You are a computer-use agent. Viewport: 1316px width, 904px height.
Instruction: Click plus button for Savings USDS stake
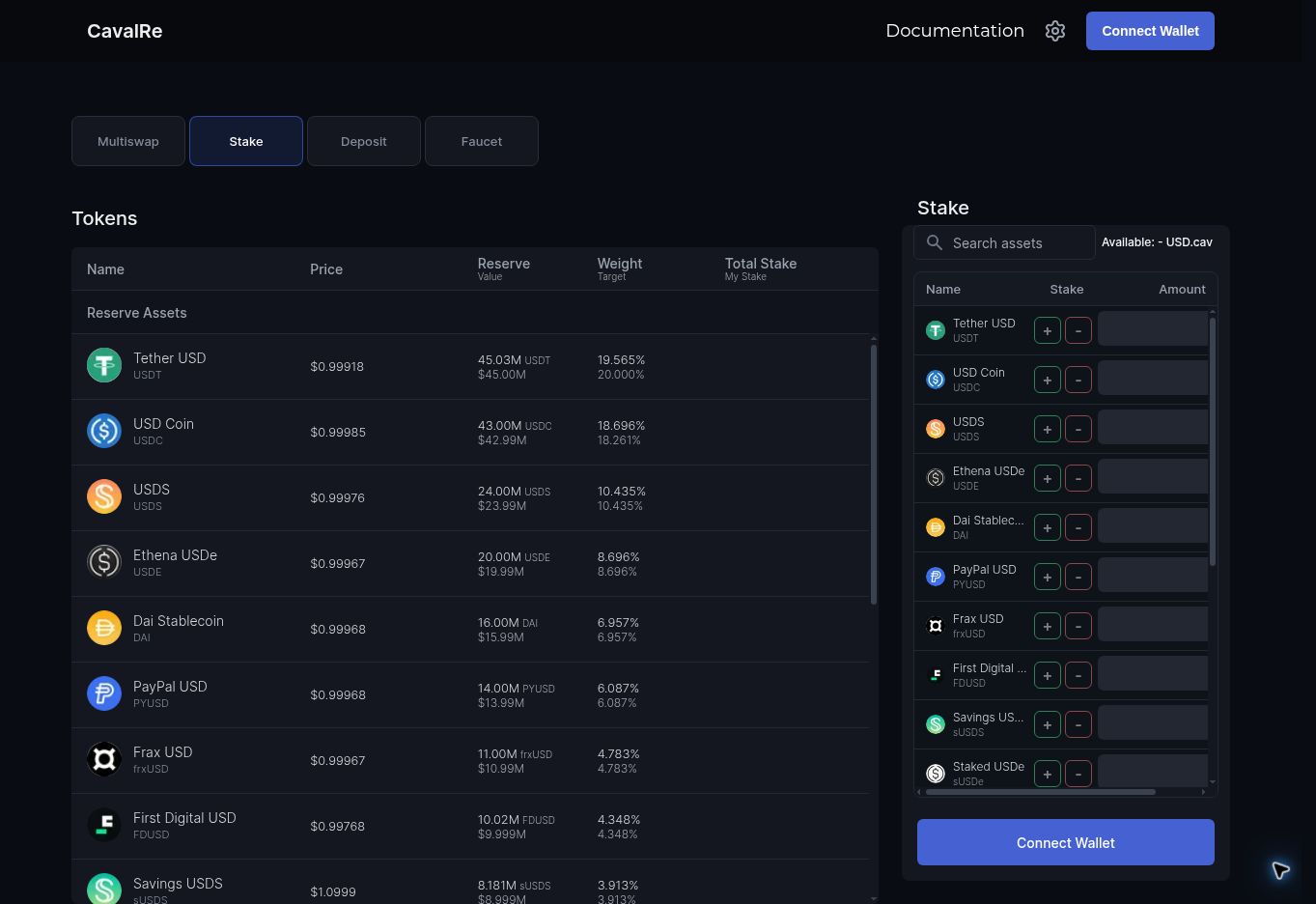1048,724
